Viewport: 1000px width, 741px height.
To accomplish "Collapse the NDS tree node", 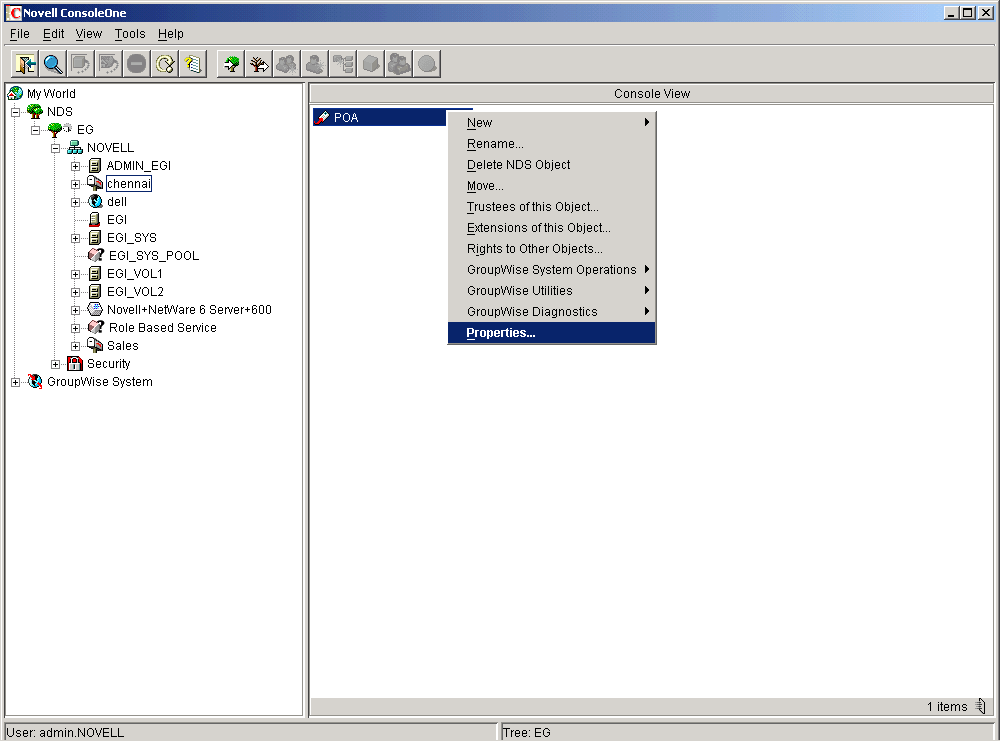I will pyautogui.click(x=15, y=112).
